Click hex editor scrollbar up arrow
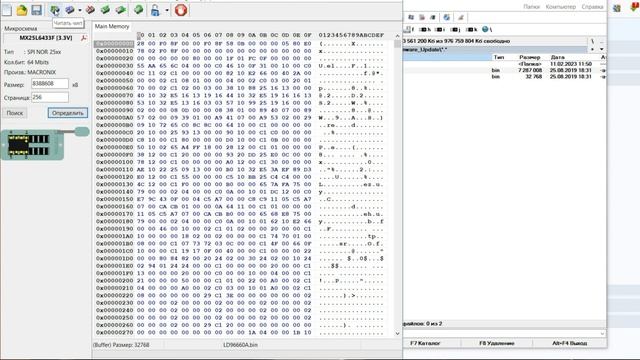The width and height of the screenshot is (640, 360). pyautogui.click(x=398, y=36)
